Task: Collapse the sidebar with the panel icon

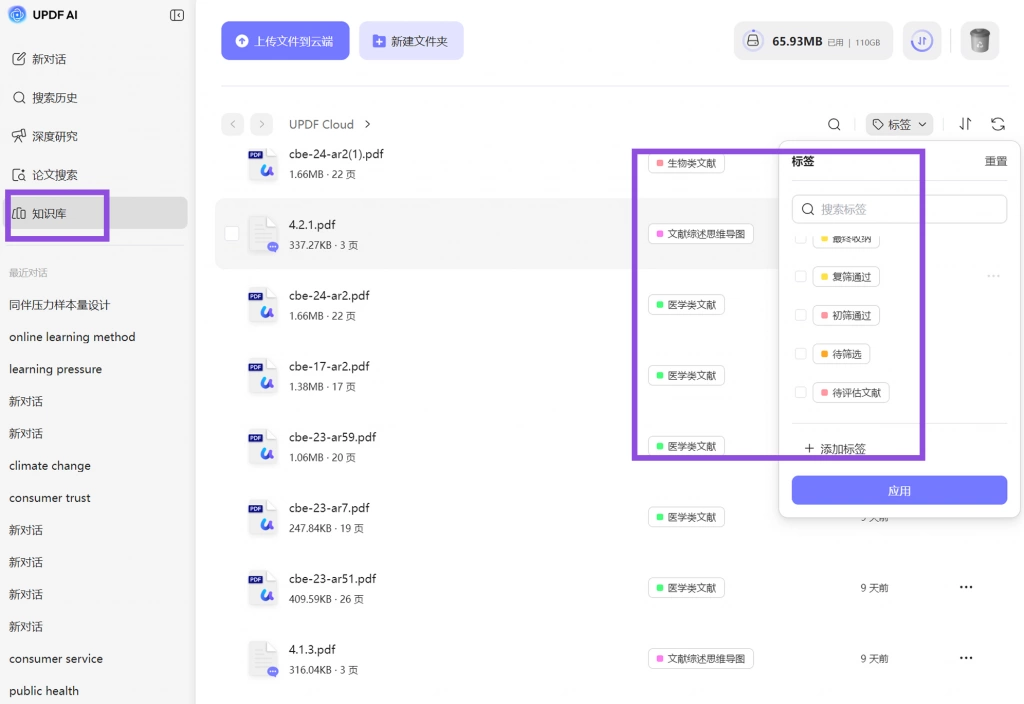Action: [176, 15]
